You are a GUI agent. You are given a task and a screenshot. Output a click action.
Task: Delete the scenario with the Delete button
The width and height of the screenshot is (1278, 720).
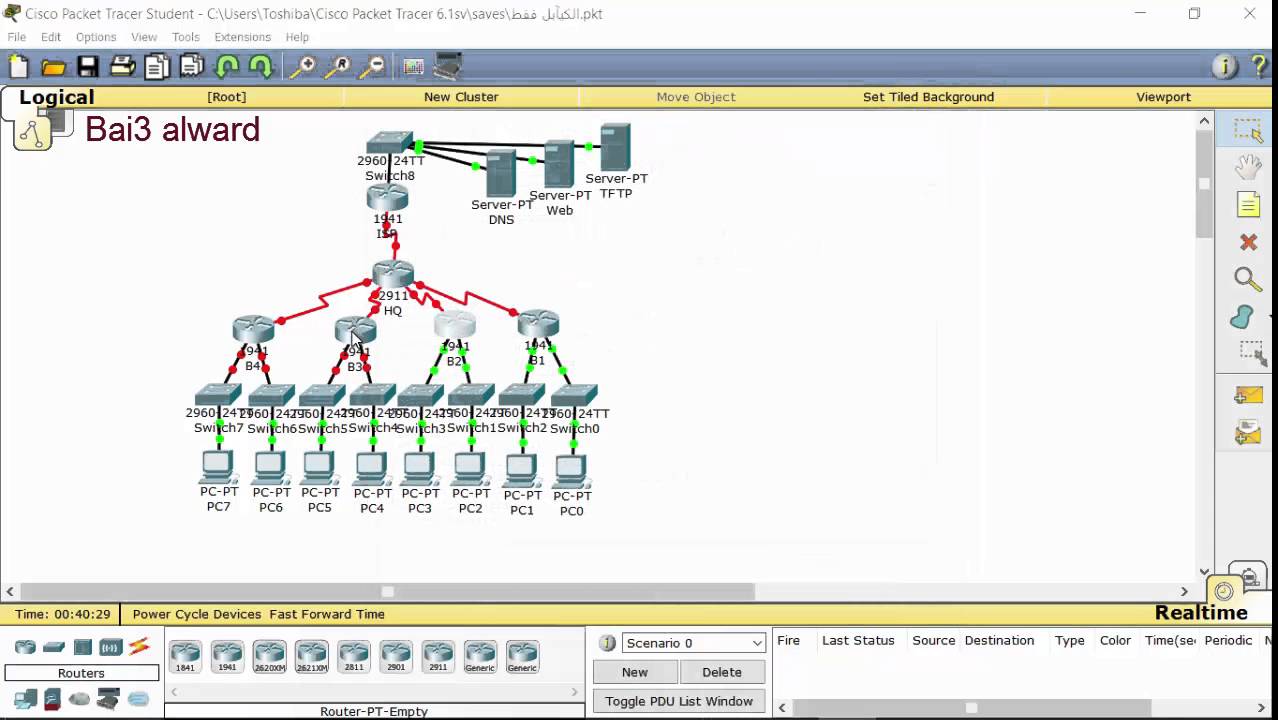(x=722, y=672)
